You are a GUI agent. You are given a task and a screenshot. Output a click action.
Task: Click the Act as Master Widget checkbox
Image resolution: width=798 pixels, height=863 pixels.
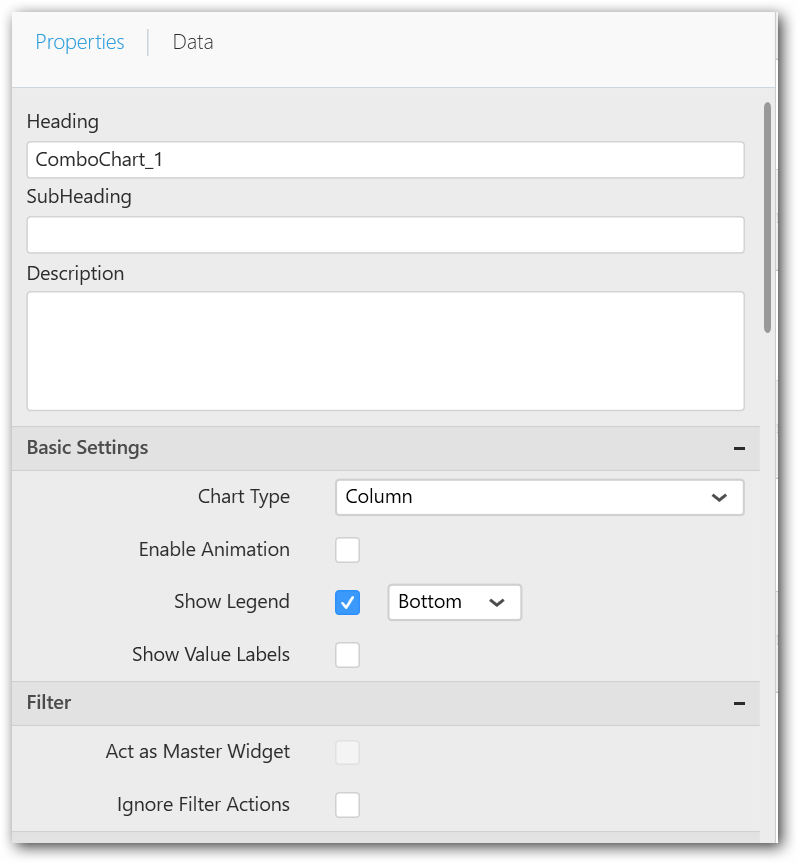click(347, 752)
